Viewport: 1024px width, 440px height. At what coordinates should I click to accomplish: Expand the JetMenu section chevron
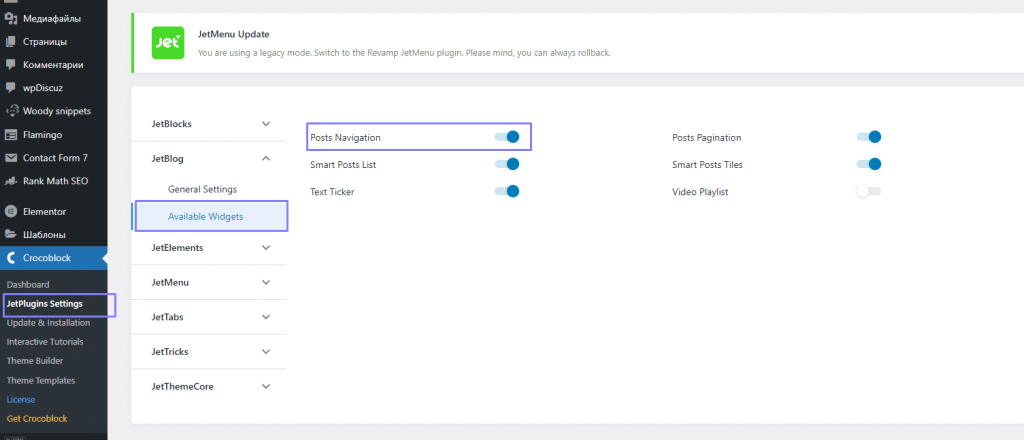pyautogui.click(x=266, y=282)
